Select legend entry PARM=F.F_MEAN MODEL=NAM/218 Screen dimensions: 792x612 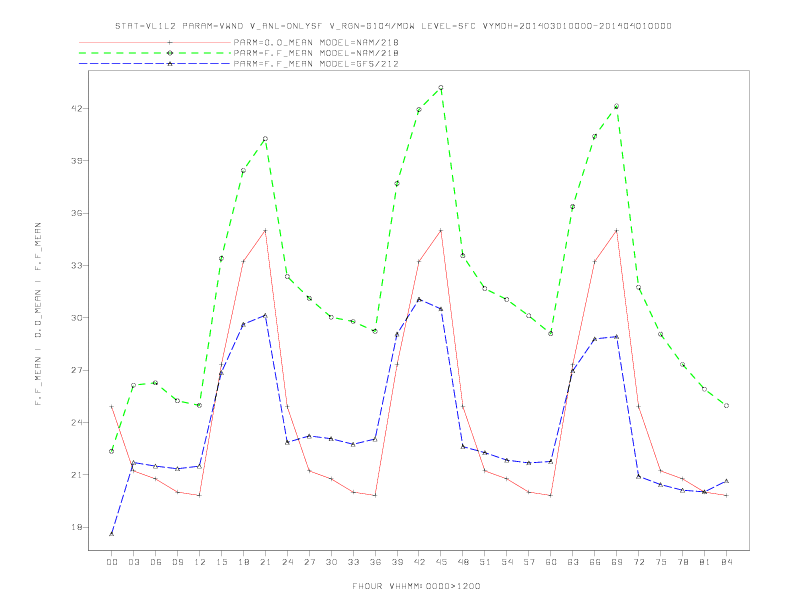point(316,53)
